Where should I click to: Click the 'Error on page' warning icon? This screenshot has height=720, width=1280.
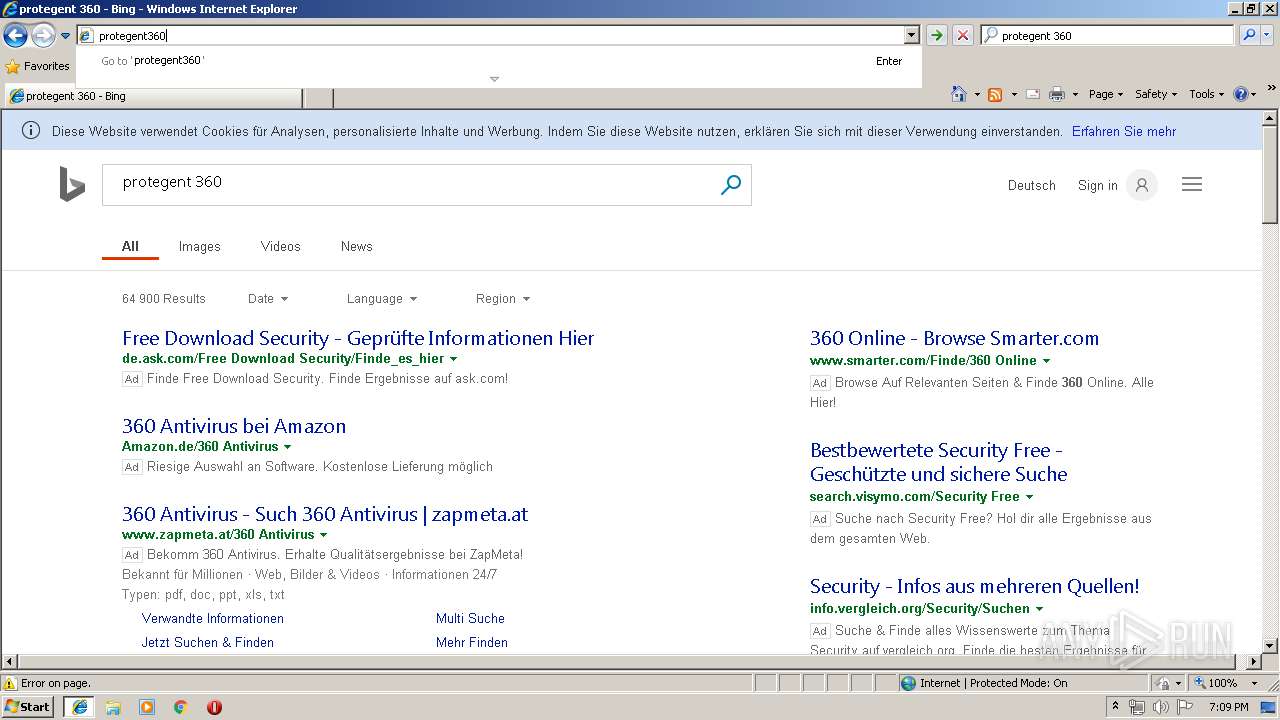(x=10, y=683)
